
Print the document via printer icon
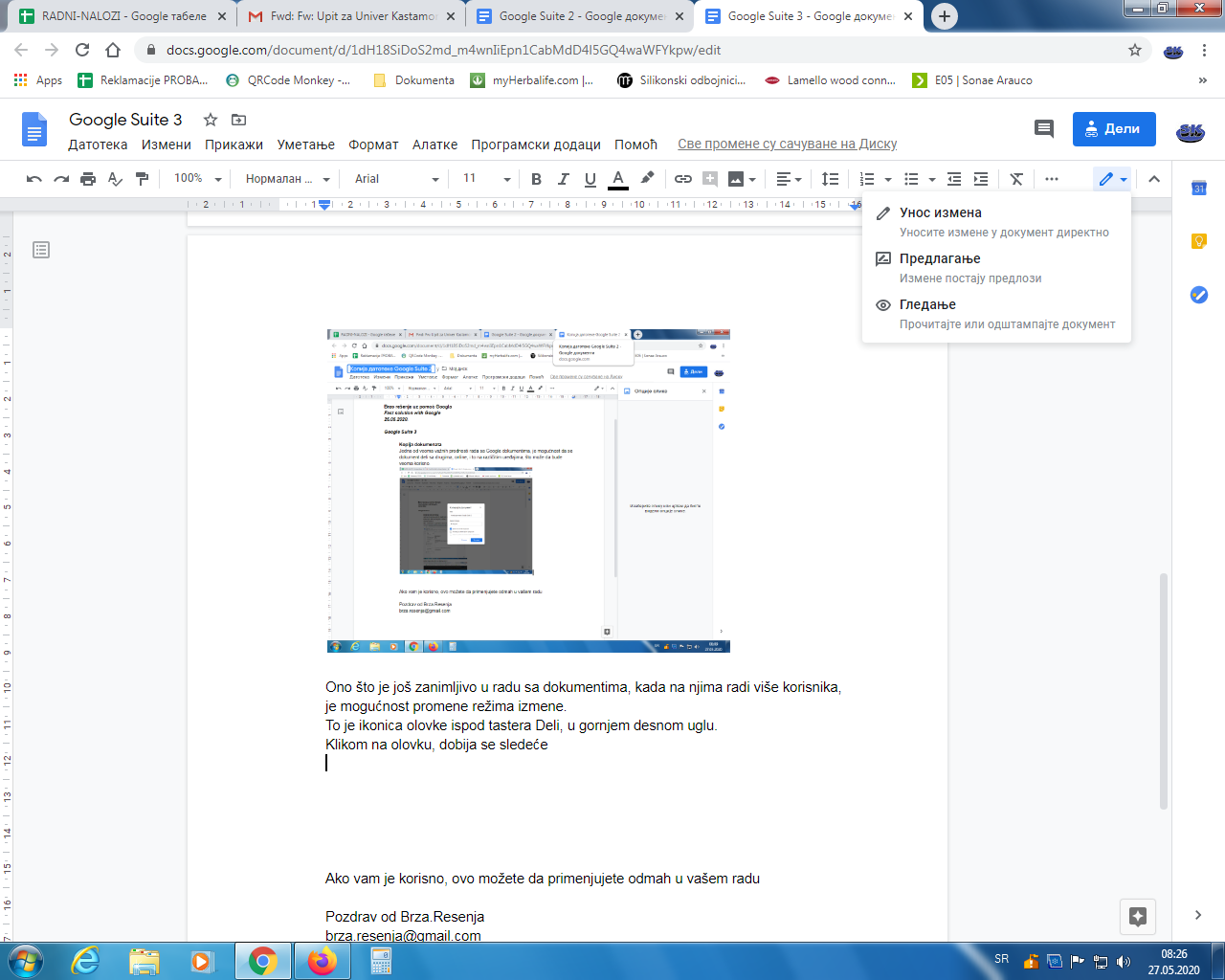point(88,179)
